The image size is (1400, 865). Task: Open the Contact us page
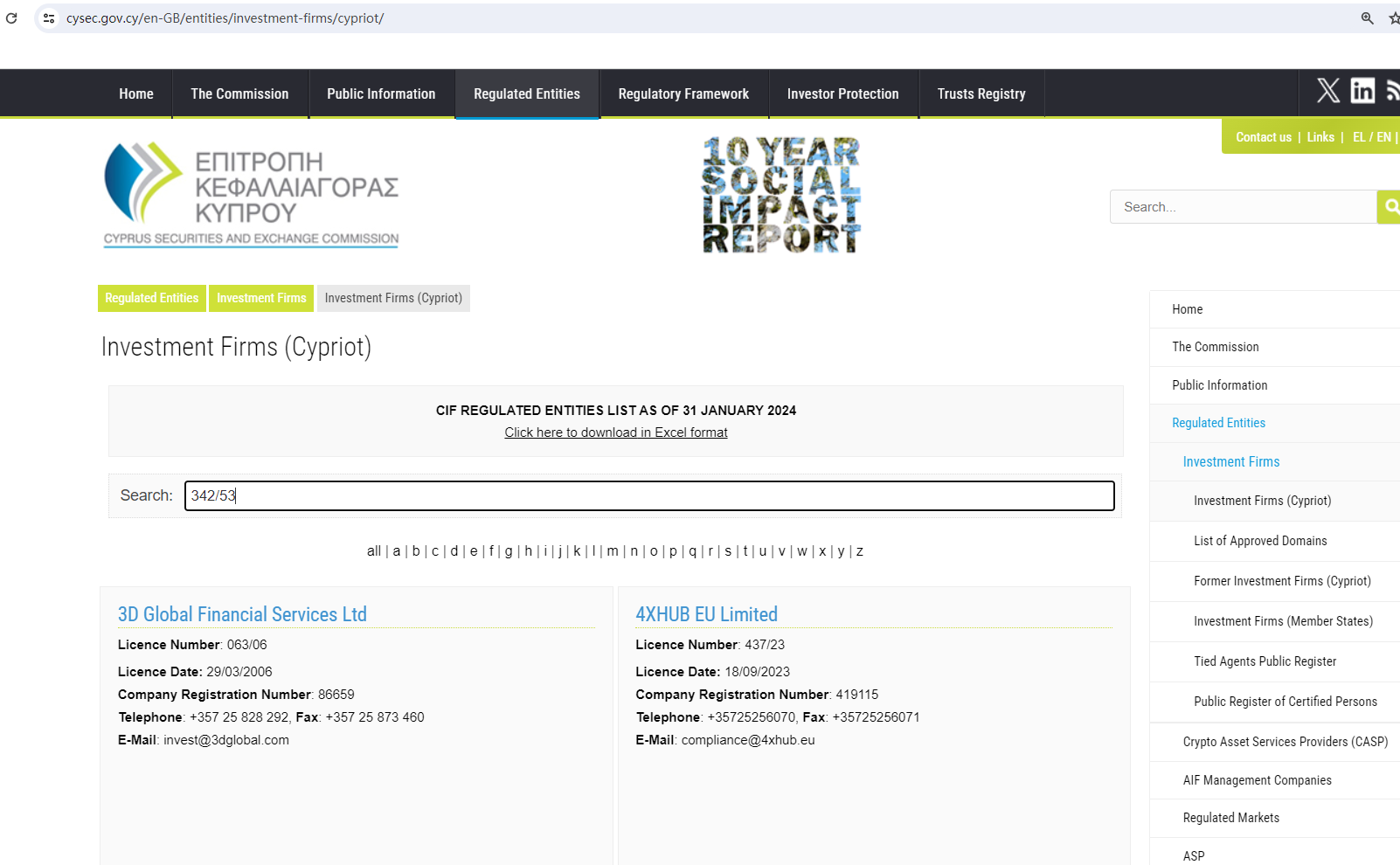click(1263, 136)
